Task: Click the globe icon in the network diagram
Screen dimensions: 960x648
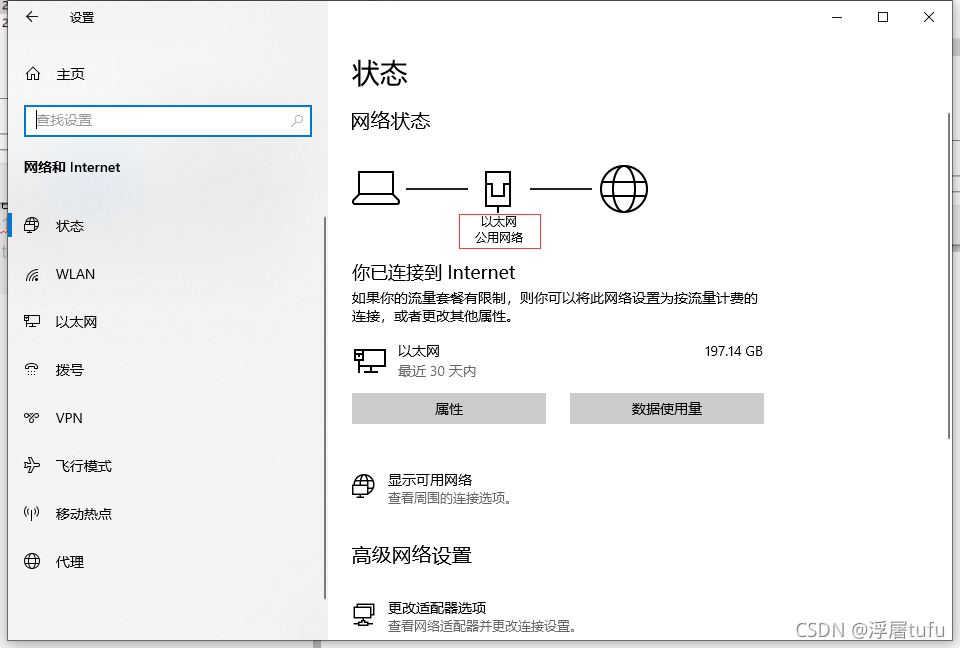Action: pyautogui.click(x=624, y=188)
